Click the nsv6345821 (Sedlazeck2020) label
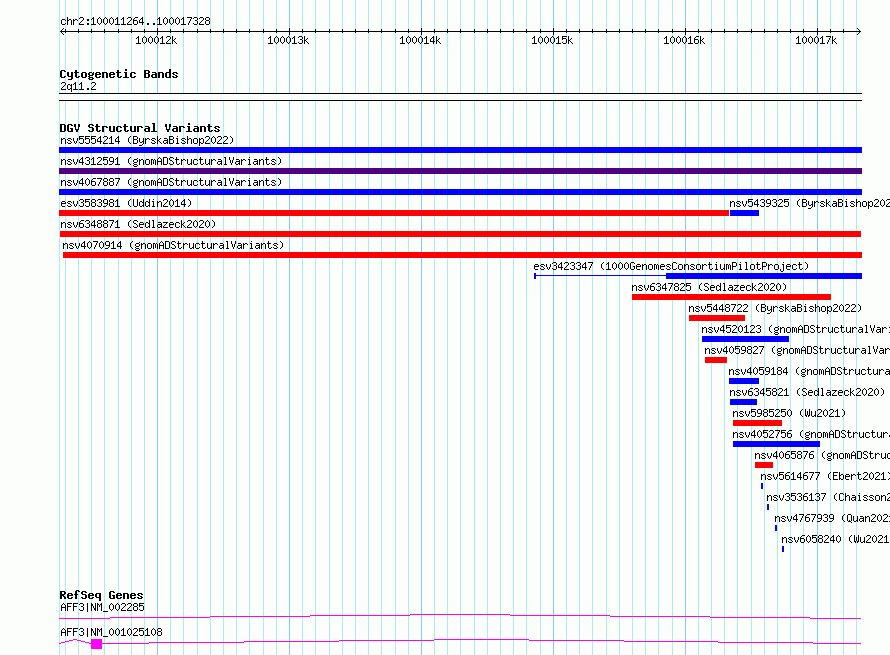This screenshot has height=655, width=890. [807, 392]
